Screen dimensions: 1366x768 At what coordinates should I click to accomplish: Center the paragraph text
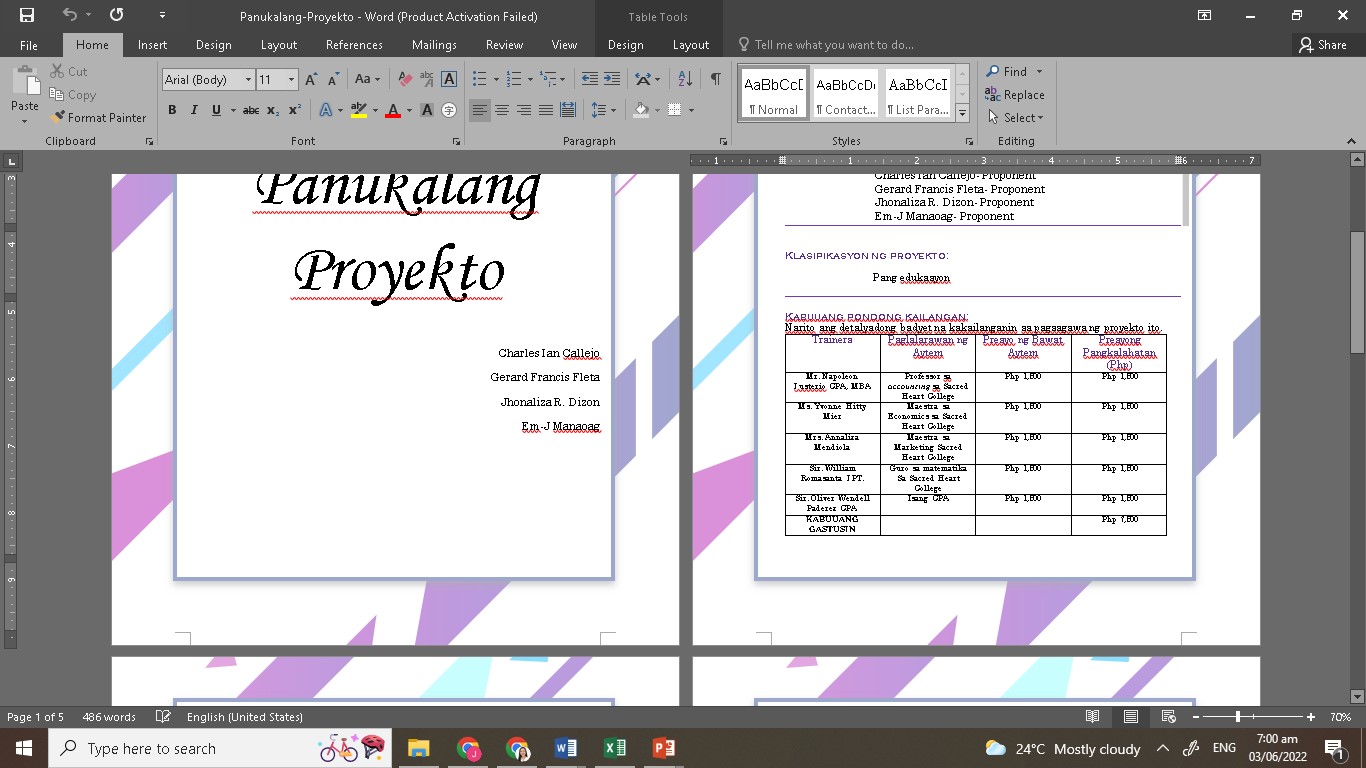coord(502,110)
